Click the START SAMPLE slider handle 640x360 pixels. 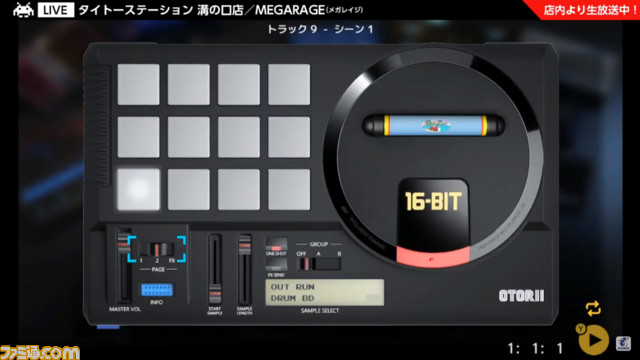[x=215, y=293]
